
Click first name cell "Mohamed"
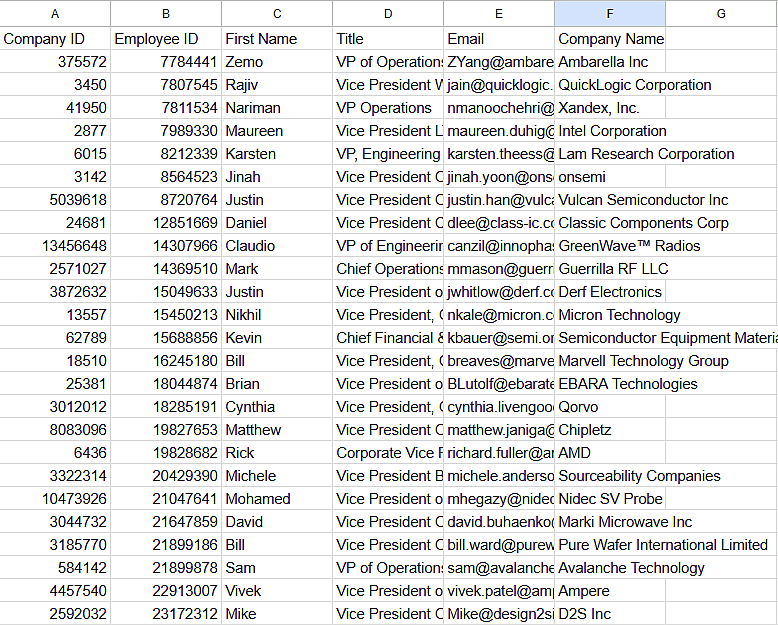tap(277, 499)
